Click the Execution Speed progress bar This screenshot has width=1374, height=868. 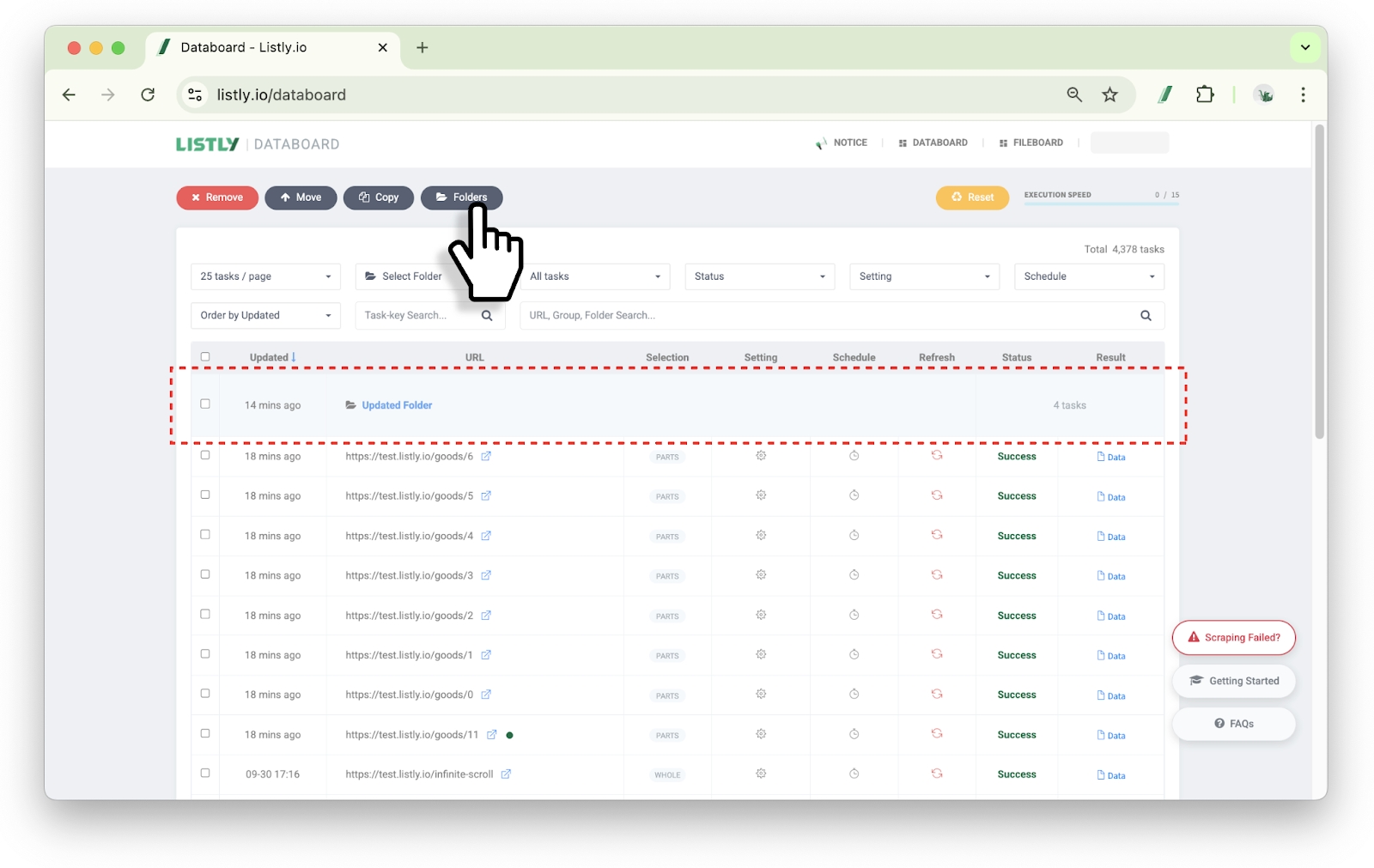click(x=1101, y=203)
